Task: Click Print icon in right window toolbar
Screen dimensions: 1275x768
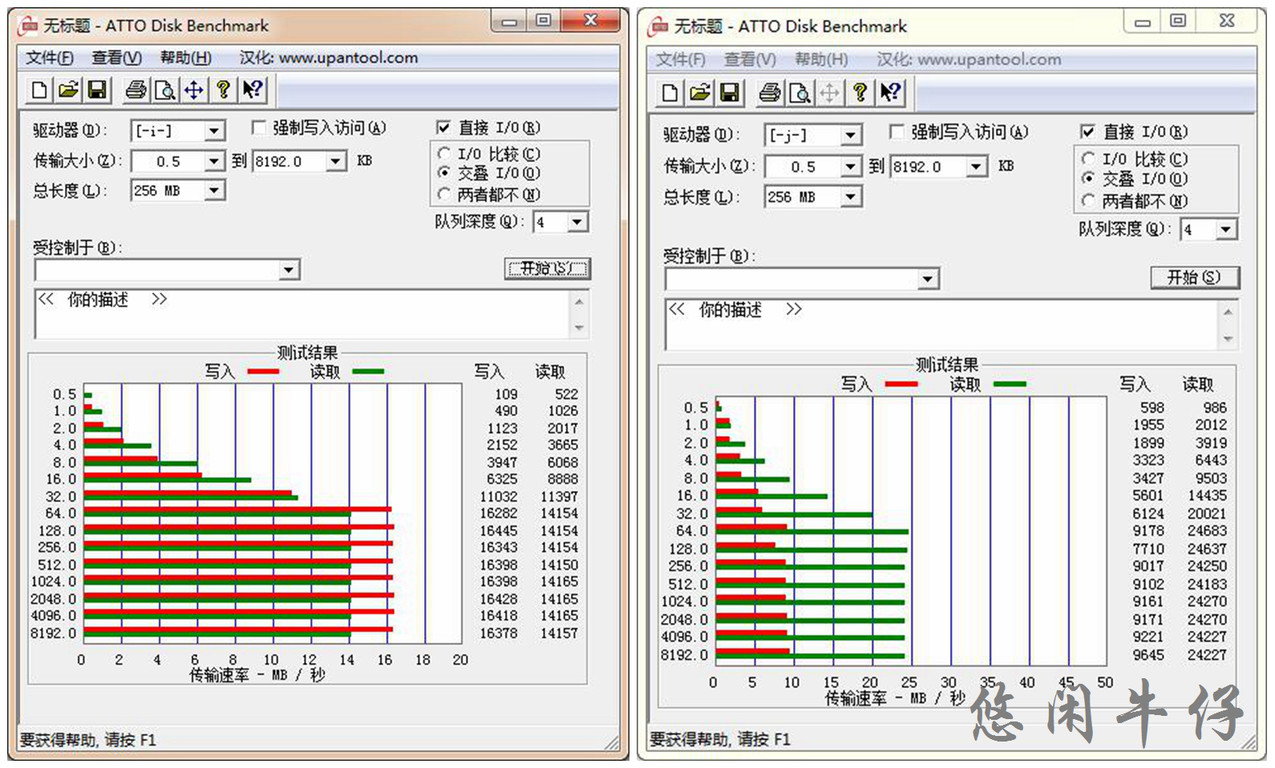Action: pyautogui.click(x=770, y=93)
